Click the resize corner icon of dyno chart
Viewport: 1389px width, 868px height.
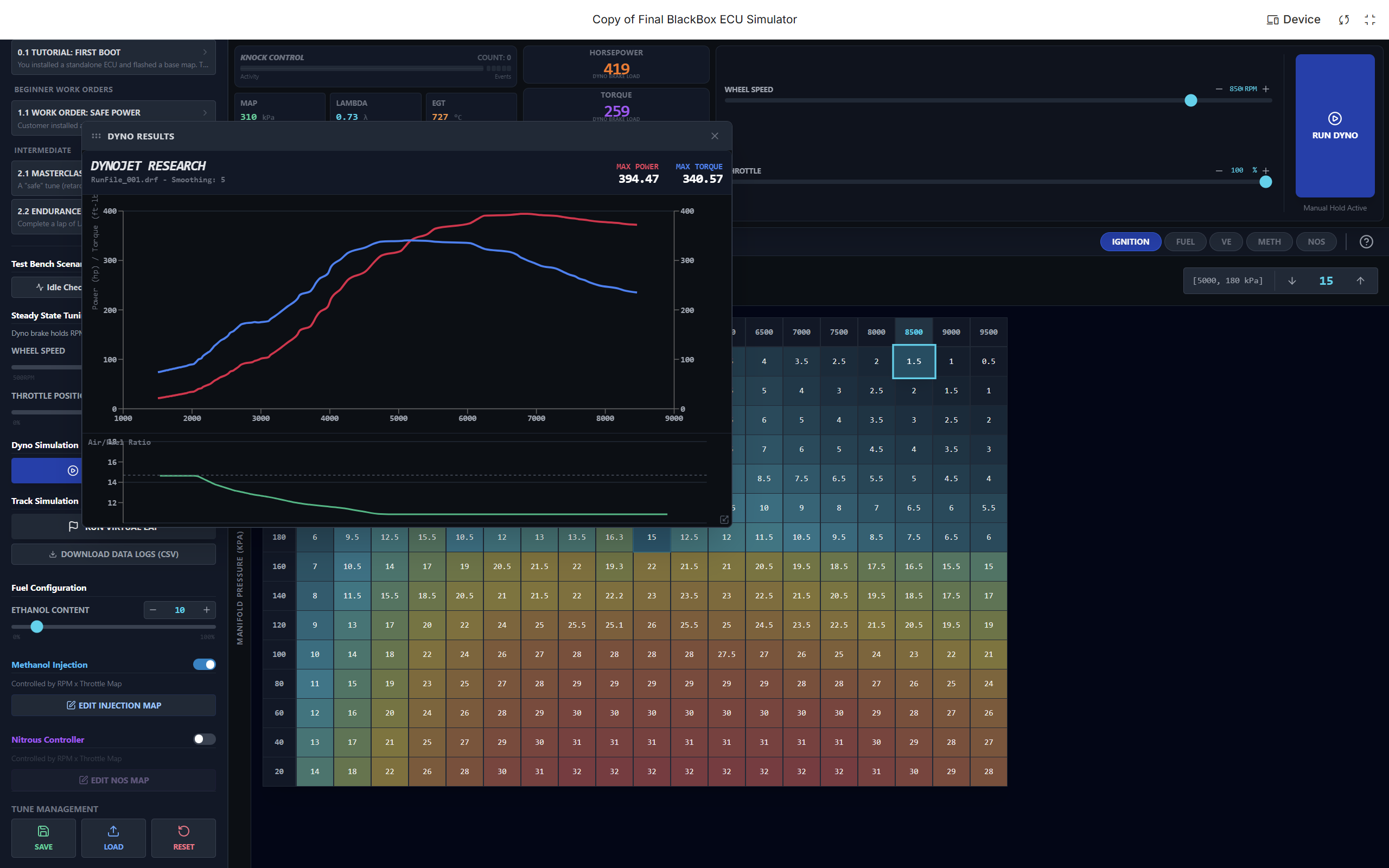724,519
